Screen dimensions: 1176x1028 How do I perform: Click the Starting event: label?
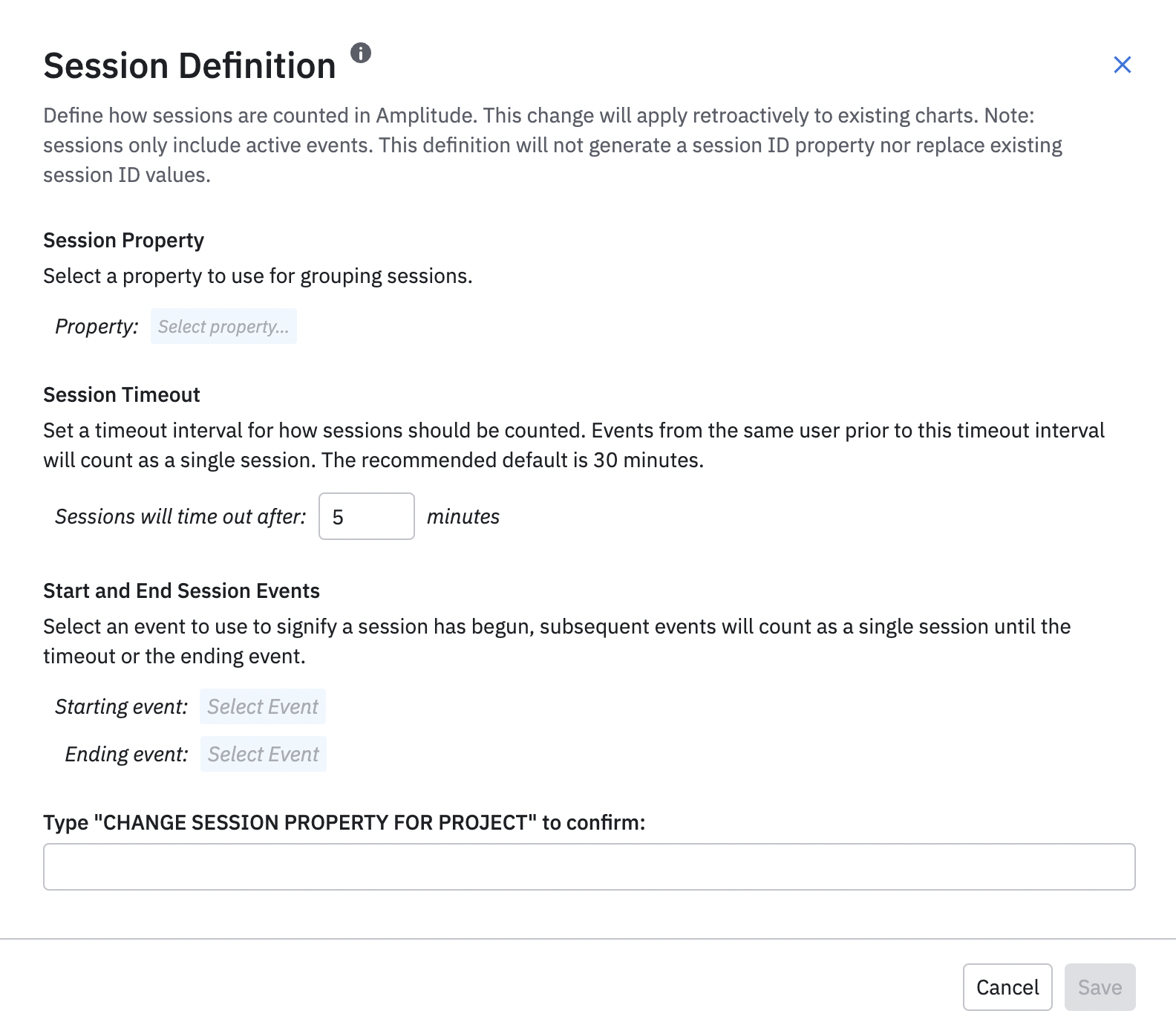121,706
